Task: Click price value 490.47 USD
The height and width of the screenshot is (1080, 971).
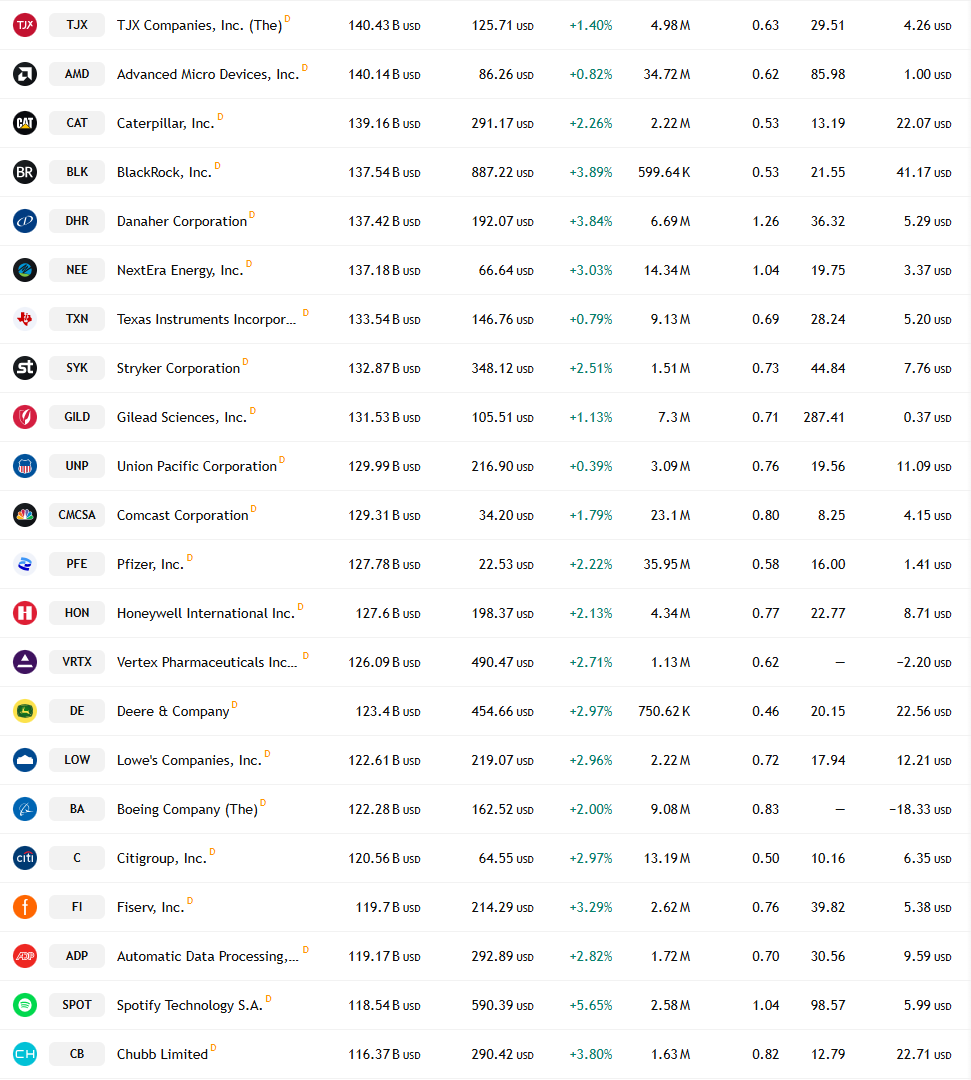Action: (503, 662)
